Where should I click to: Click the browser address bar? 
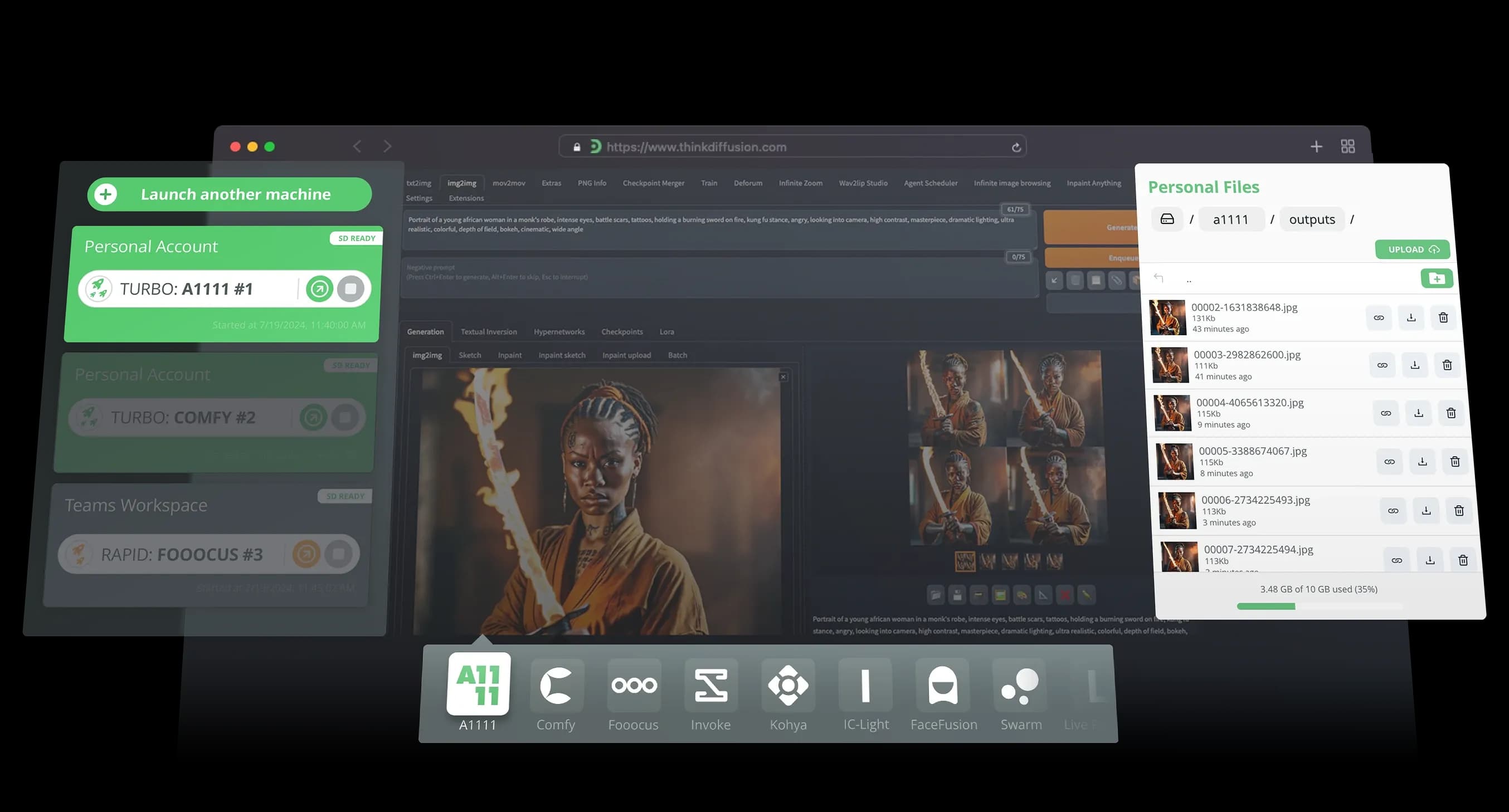(792, 147)
